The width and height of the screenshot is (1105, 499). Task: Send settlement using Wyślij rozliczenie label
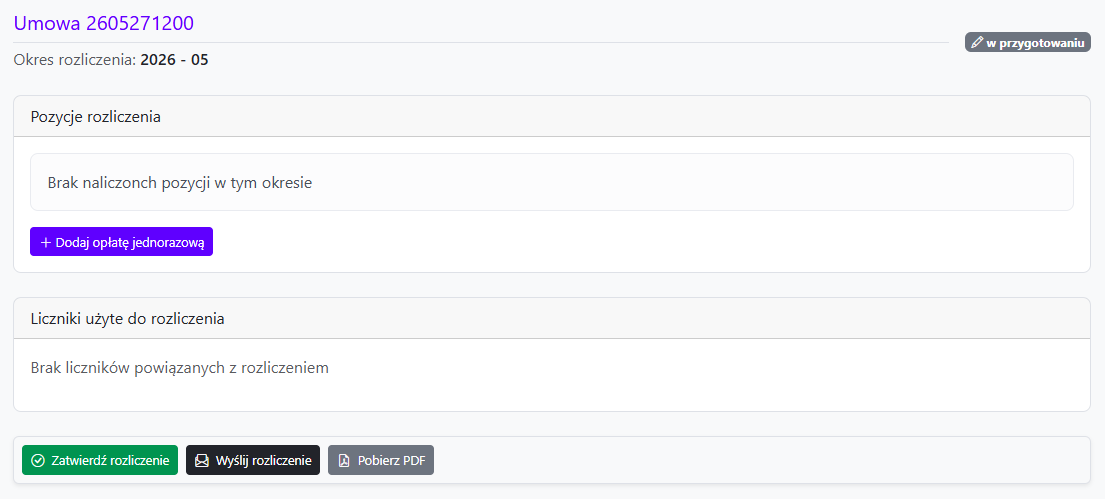click(x=264, y=461)
